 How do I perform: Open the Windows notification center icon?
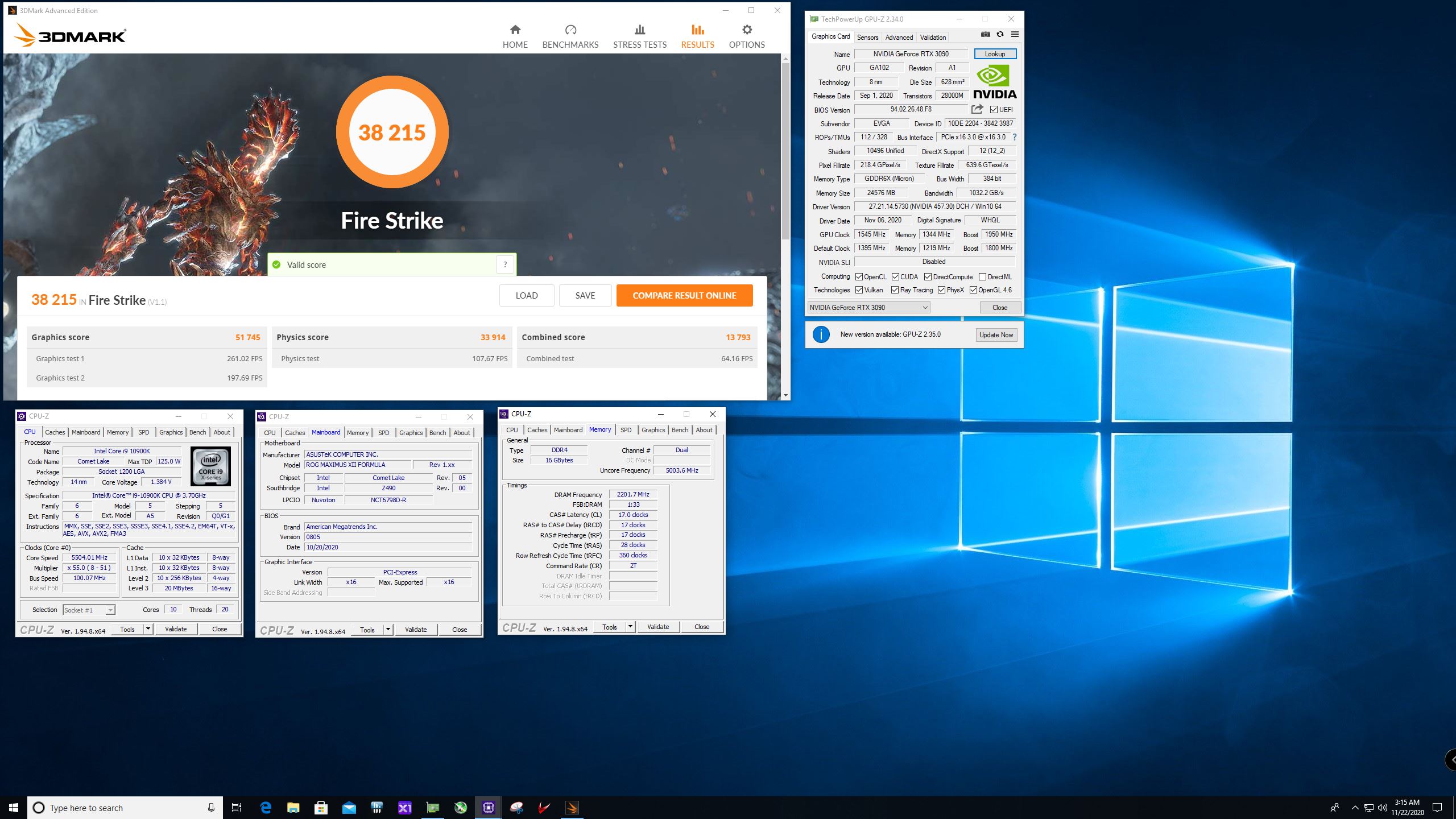[1437, 808]
